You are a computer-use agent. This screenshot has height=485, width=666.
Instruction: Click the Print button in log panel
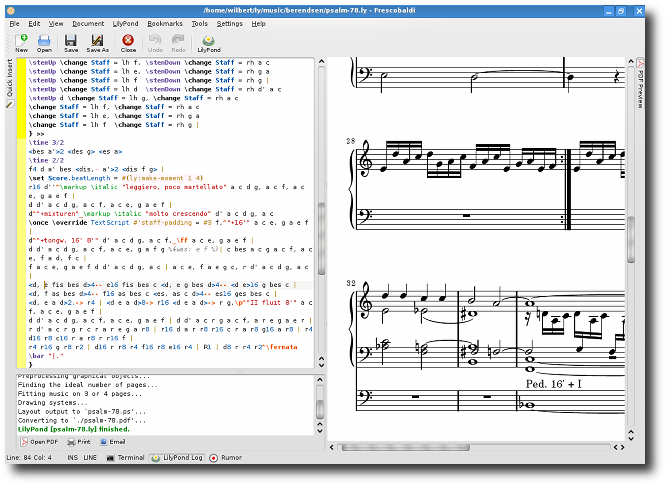(x=79, y=442)
